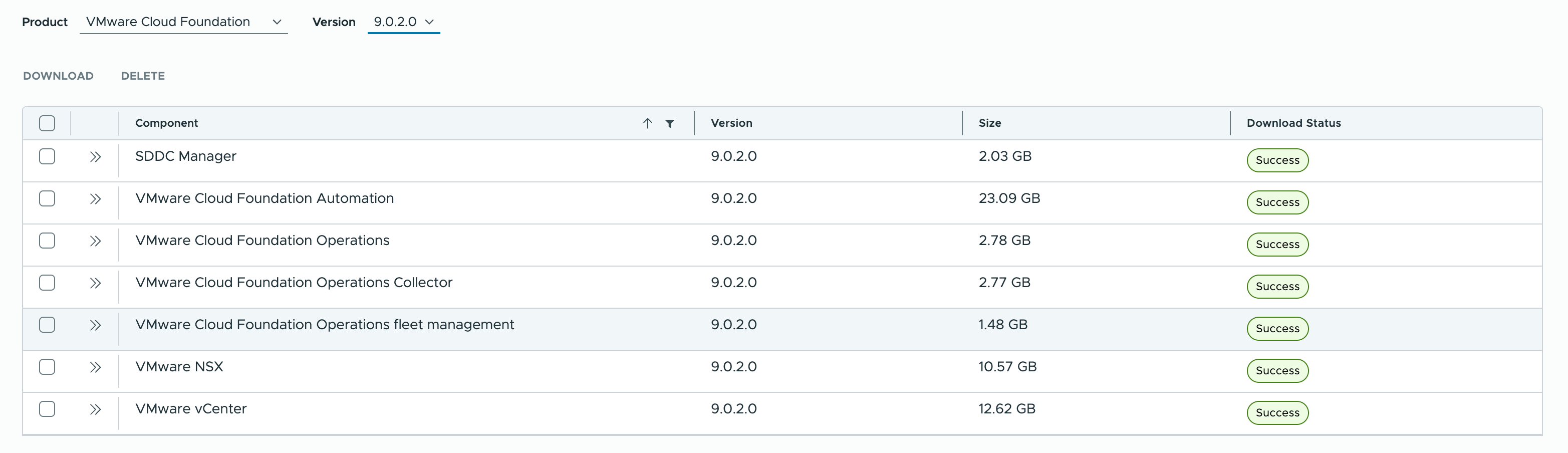
Task: Check the SDDC Manager row checkbox
Action: pos(47,156)
